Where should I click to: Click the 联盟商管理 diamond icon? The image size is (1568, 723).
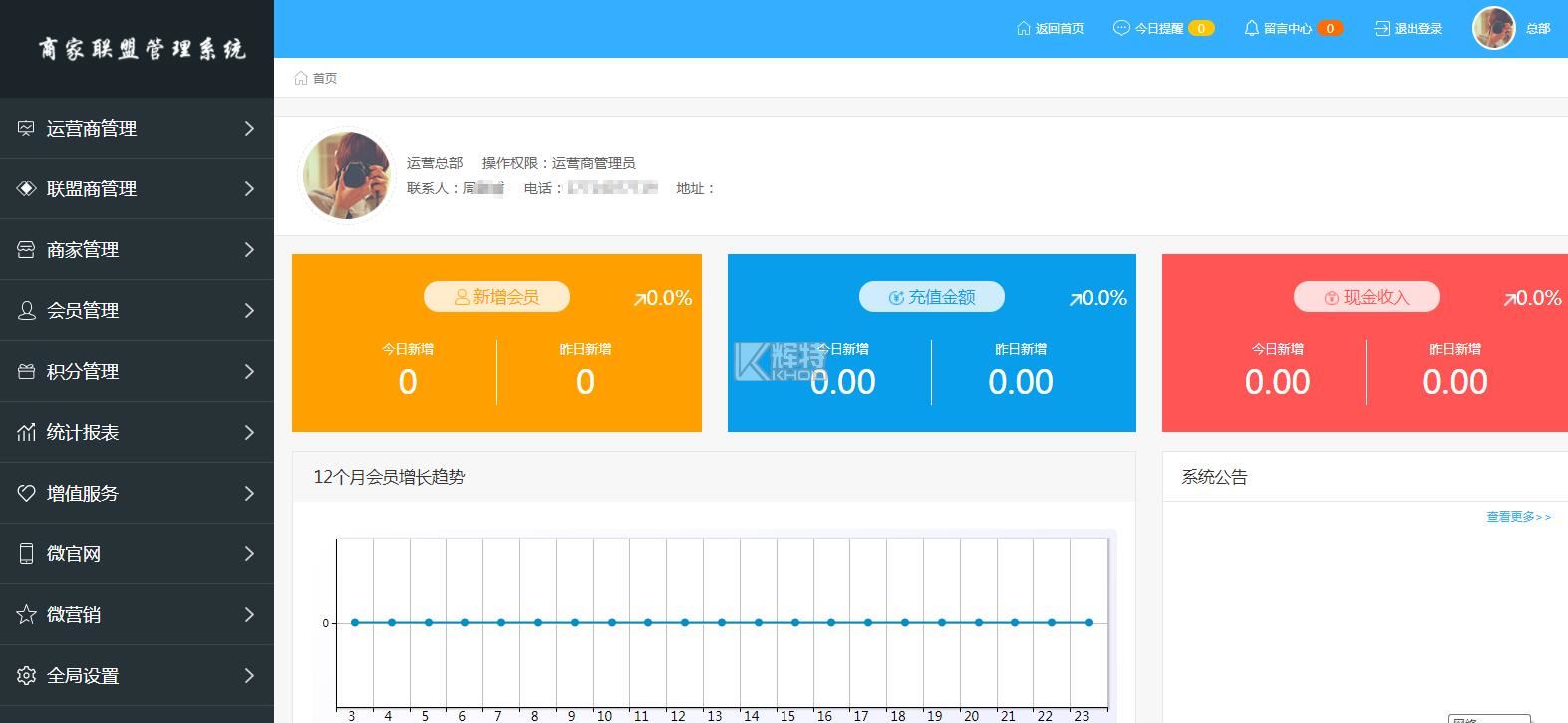pyautogui.click(x=26, y=189)
